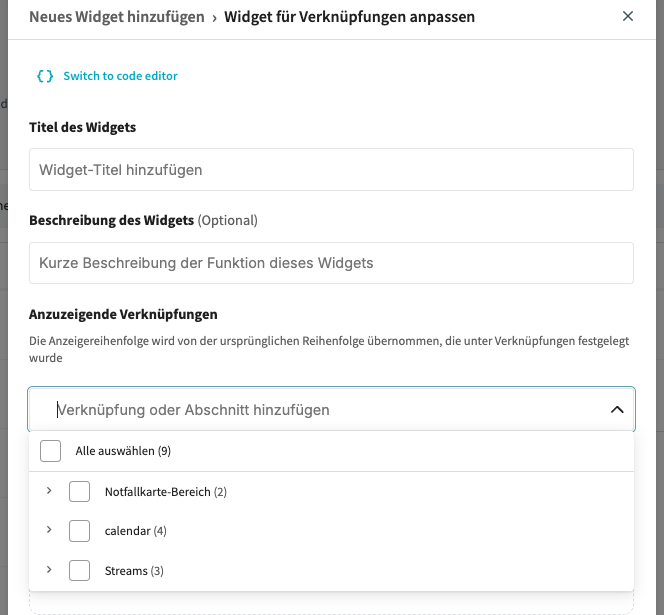
Task: Select the Notfallkarte-Bereich (2) label
Action: pos(165,492)
